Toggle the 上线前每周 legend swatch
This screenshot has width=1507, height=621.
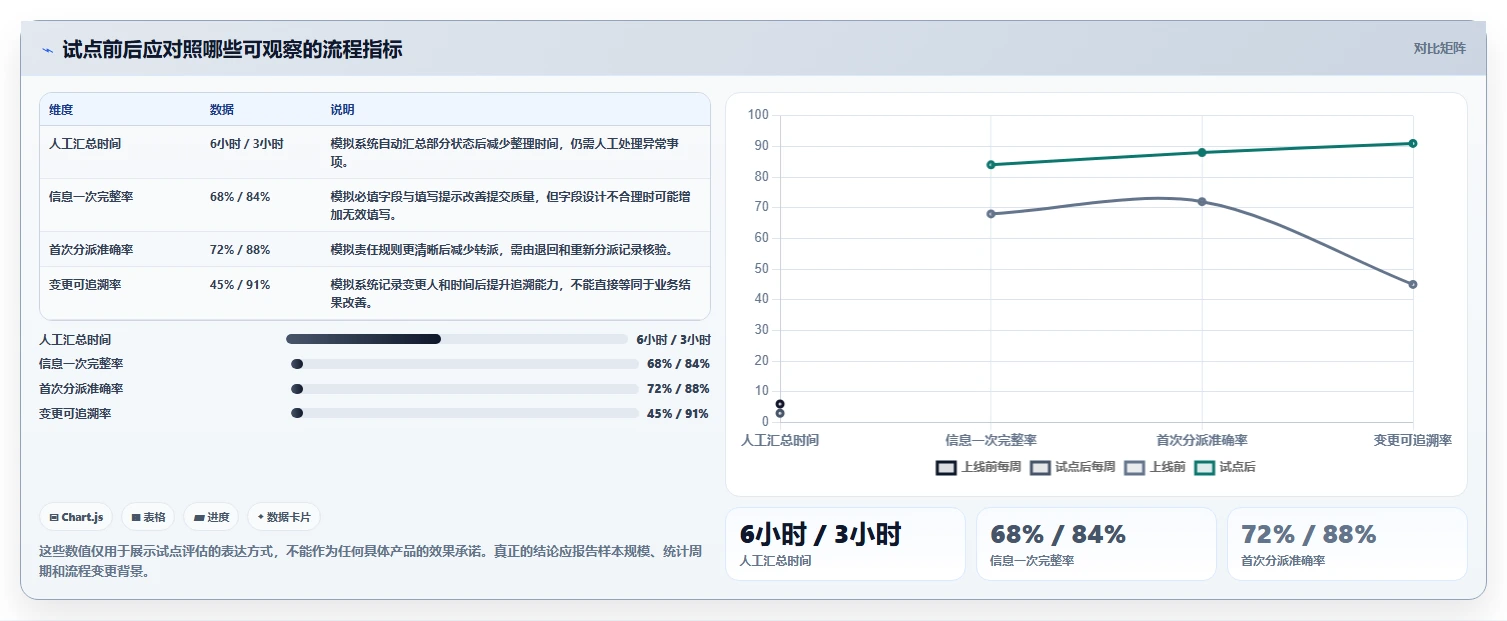946,467
